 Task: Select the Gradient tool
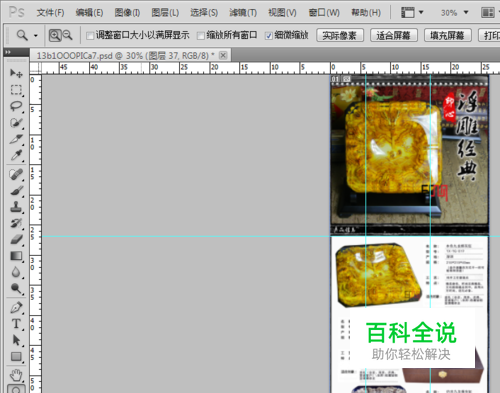[16, 256]
